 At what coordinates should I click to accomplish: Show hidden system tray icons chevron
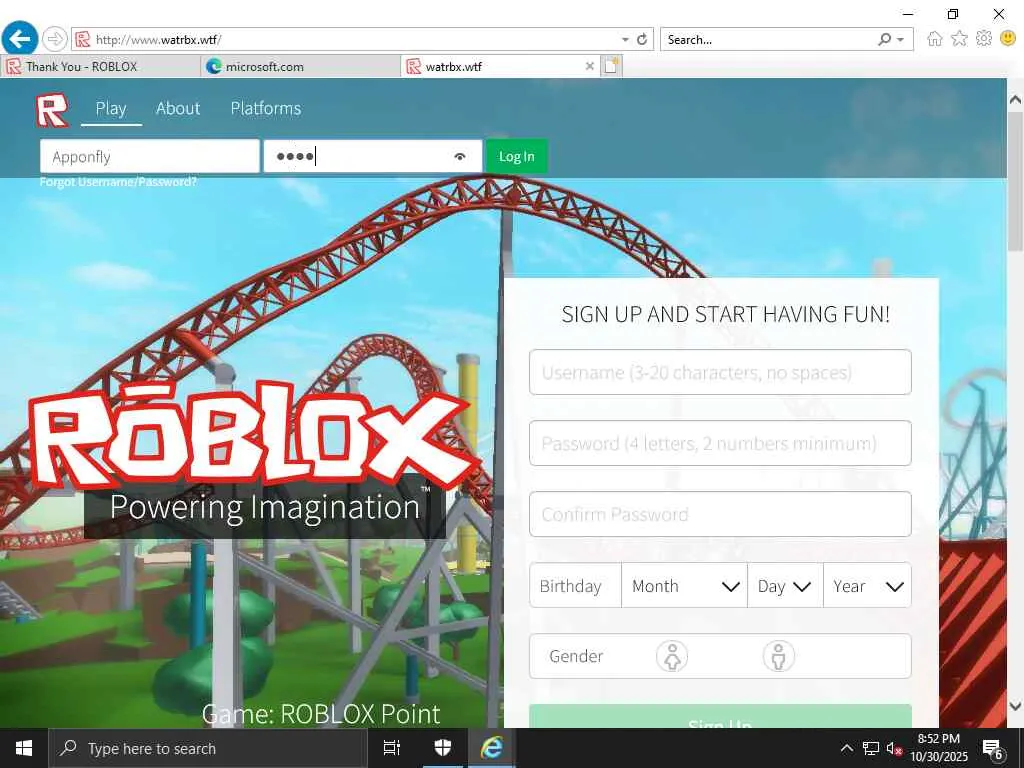(846, 748)
